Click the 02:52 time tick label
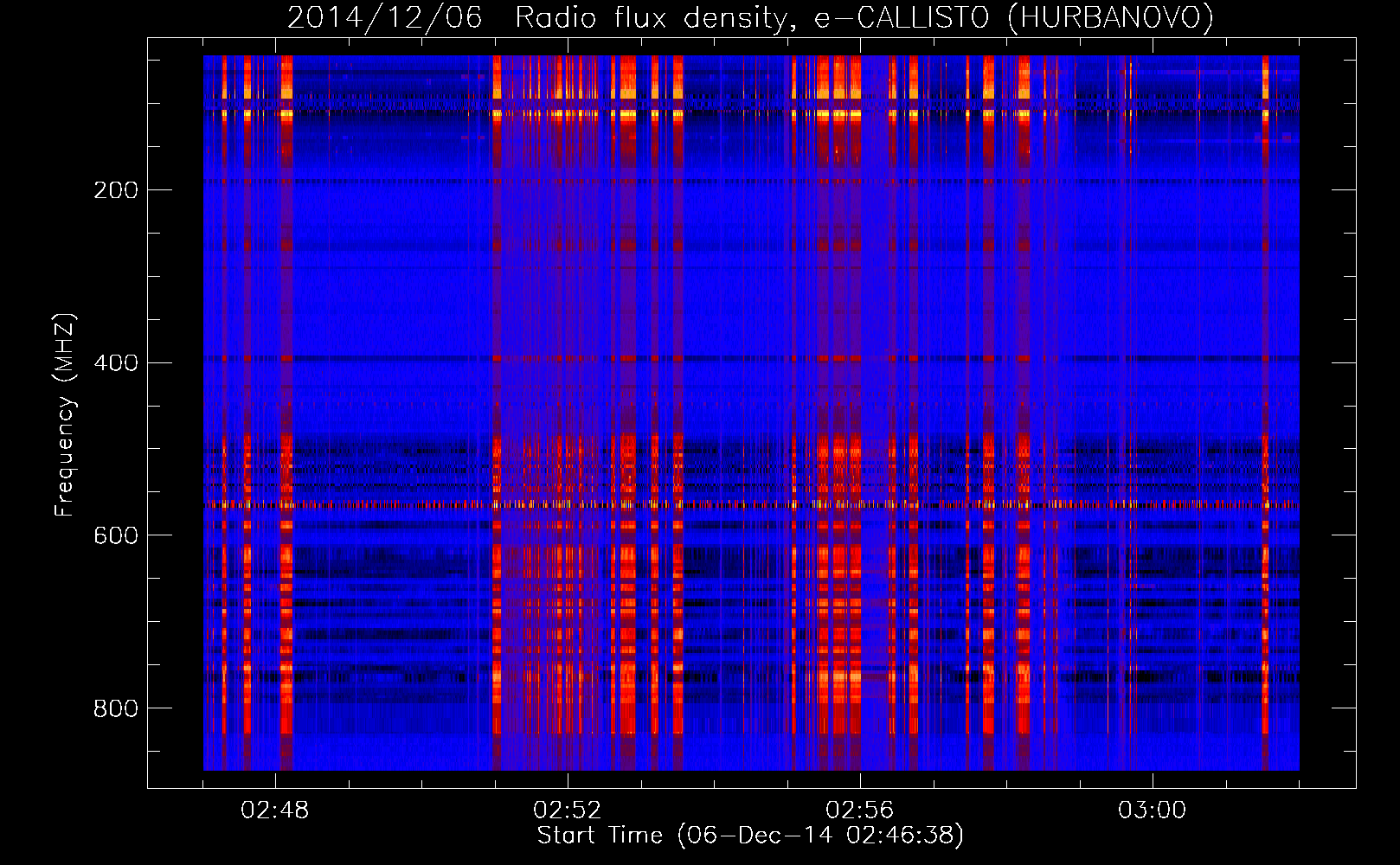Viewport: 1400px width, 865px height. pyautogui.click(x=567, y=811)
